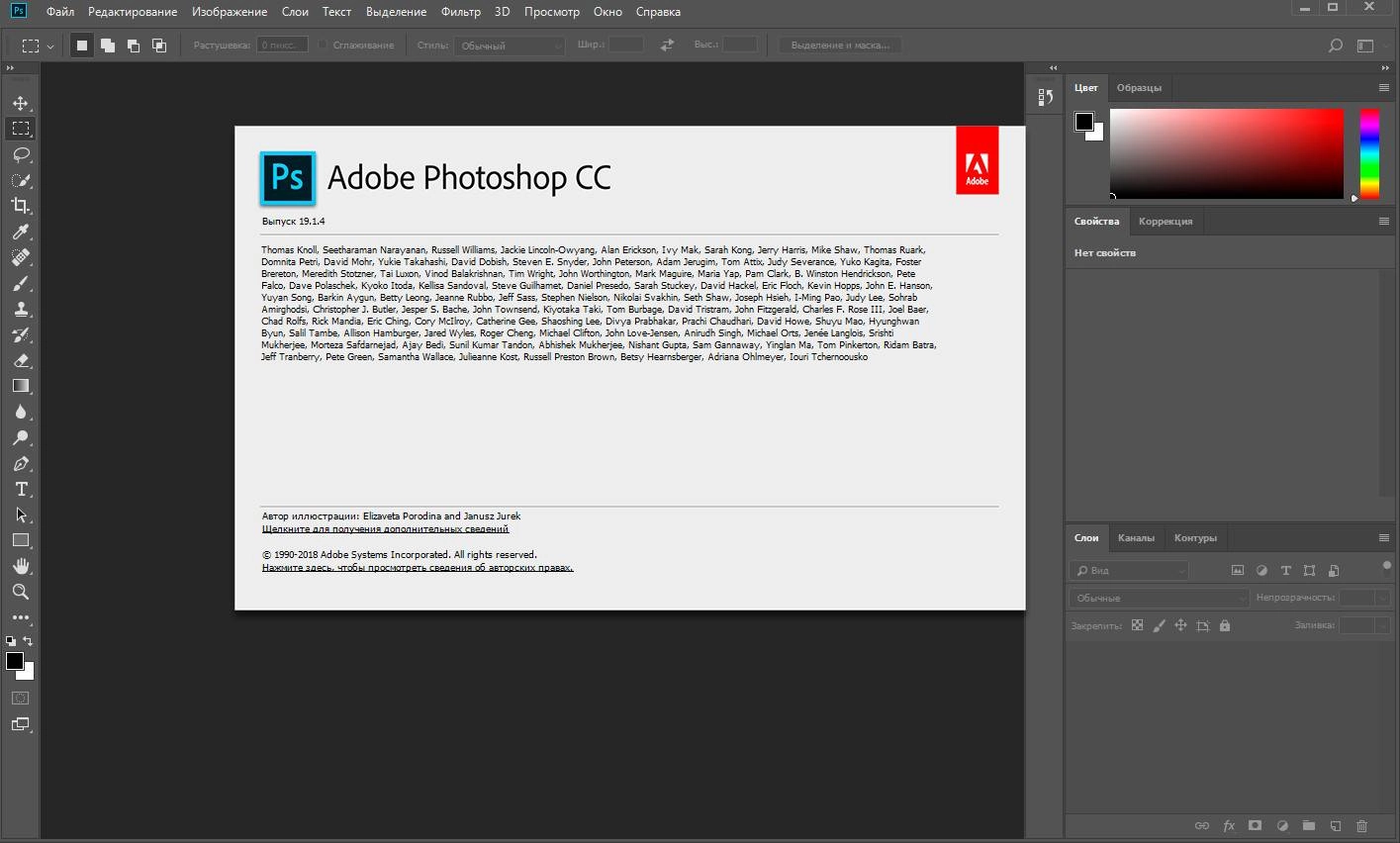1400x843 pixels.
Task: Click the add layer mask icon
Action: pos(1255,825)
